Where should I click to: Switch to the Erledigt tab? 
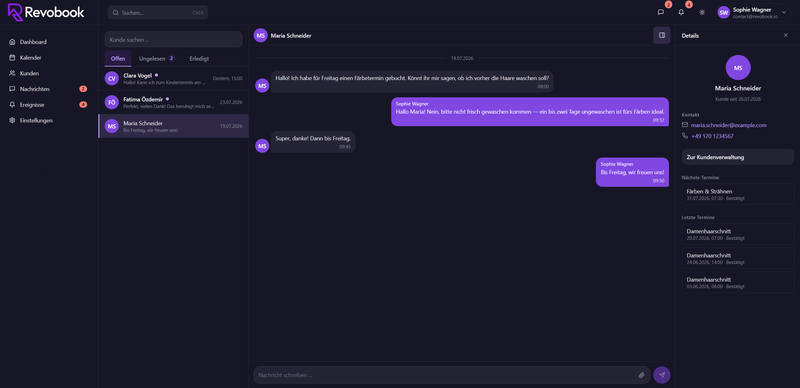199,59
